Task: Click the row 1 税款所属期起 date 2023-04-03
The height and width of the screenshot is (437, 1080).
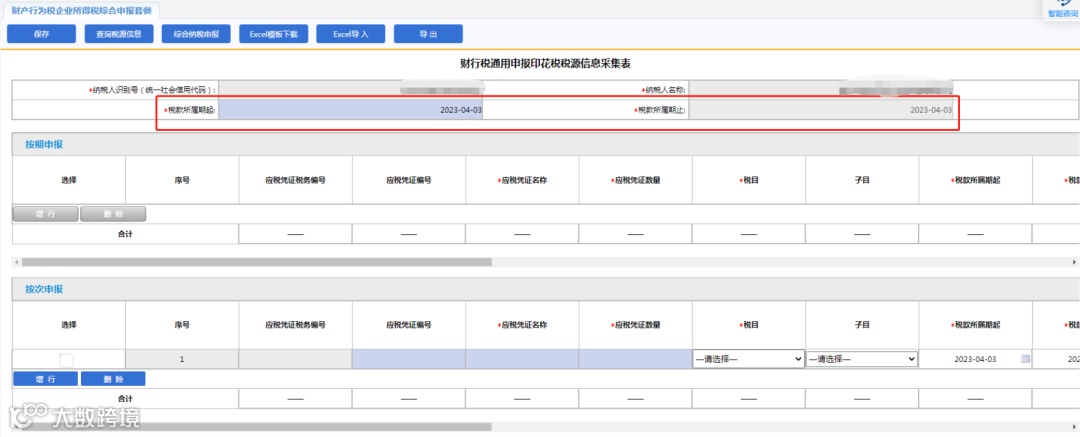Action: tap(973, 359)
